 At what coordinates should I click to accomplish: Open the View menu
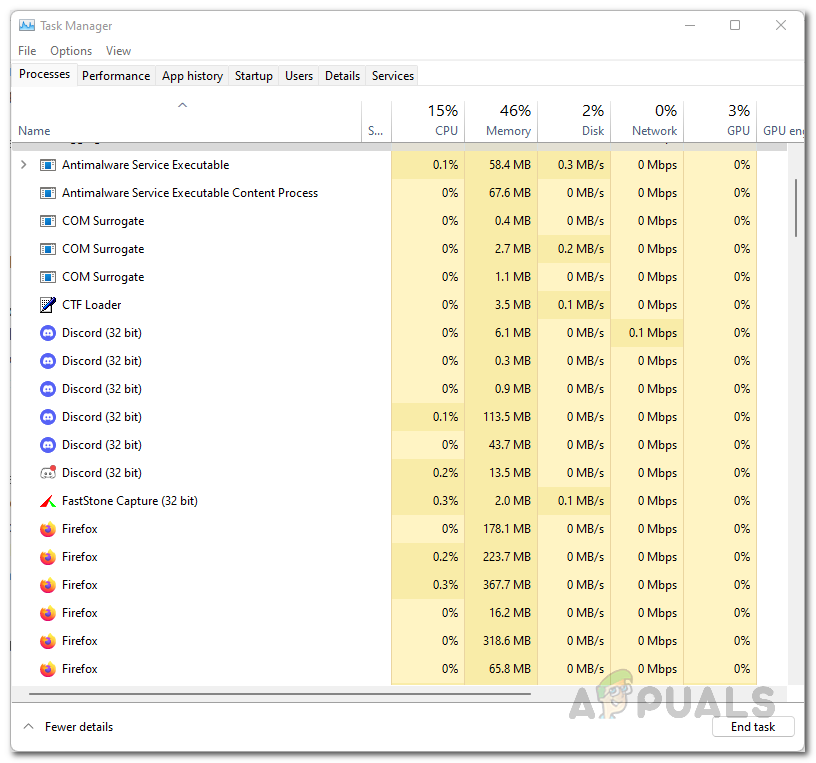point(118,51)
